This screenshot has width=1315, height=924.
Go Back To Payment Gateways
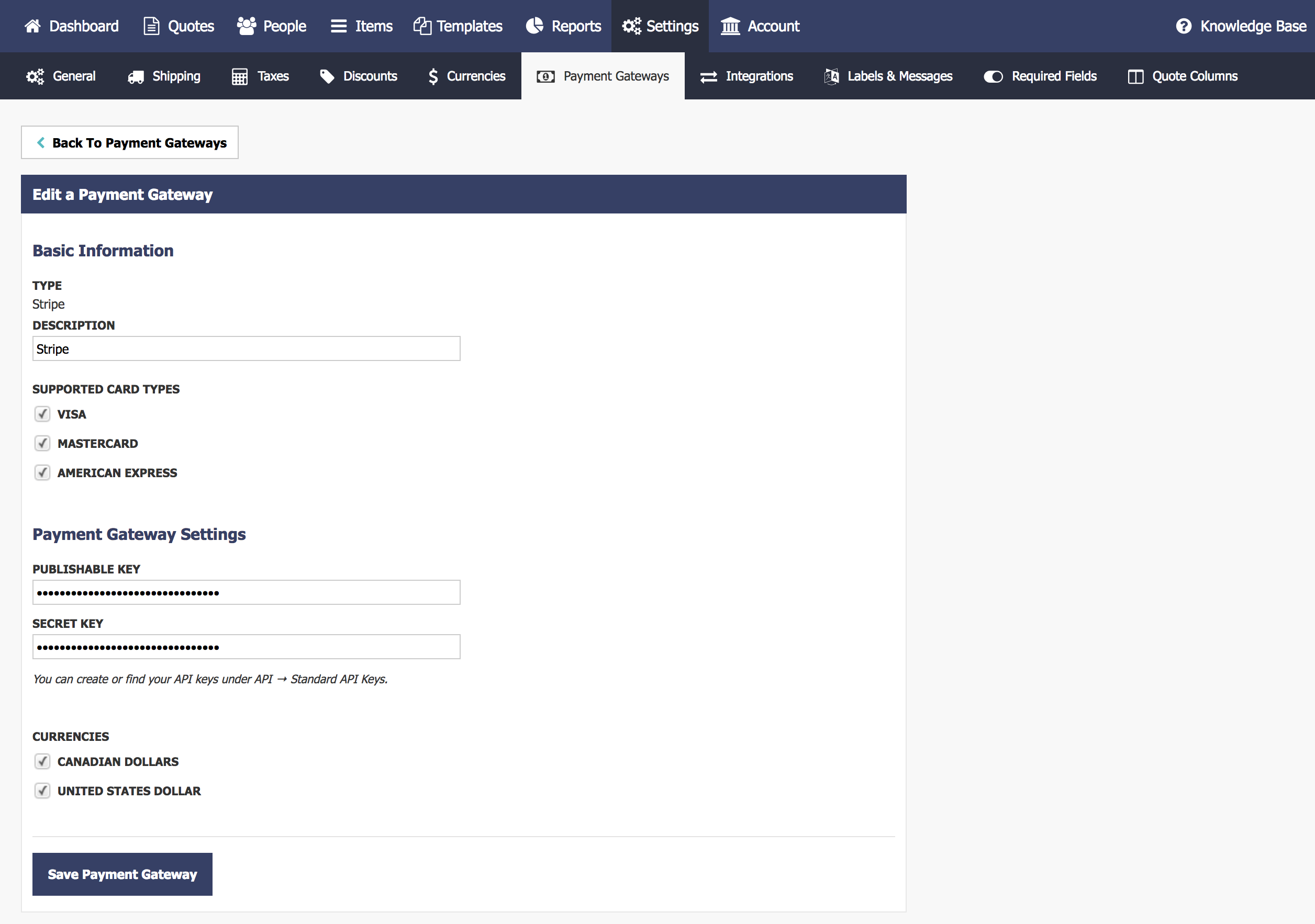[x=130, y=142]
